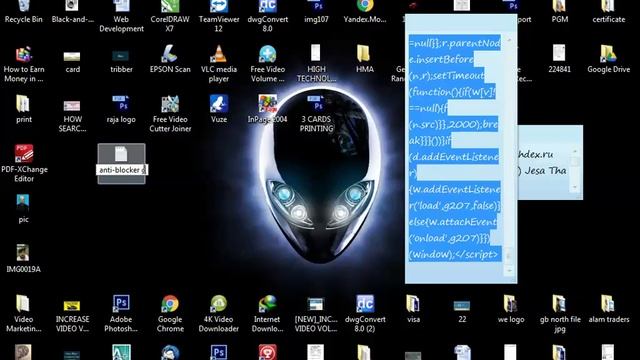
Task: Open the Video Marketin... folder
Action: tap(24, 314)
